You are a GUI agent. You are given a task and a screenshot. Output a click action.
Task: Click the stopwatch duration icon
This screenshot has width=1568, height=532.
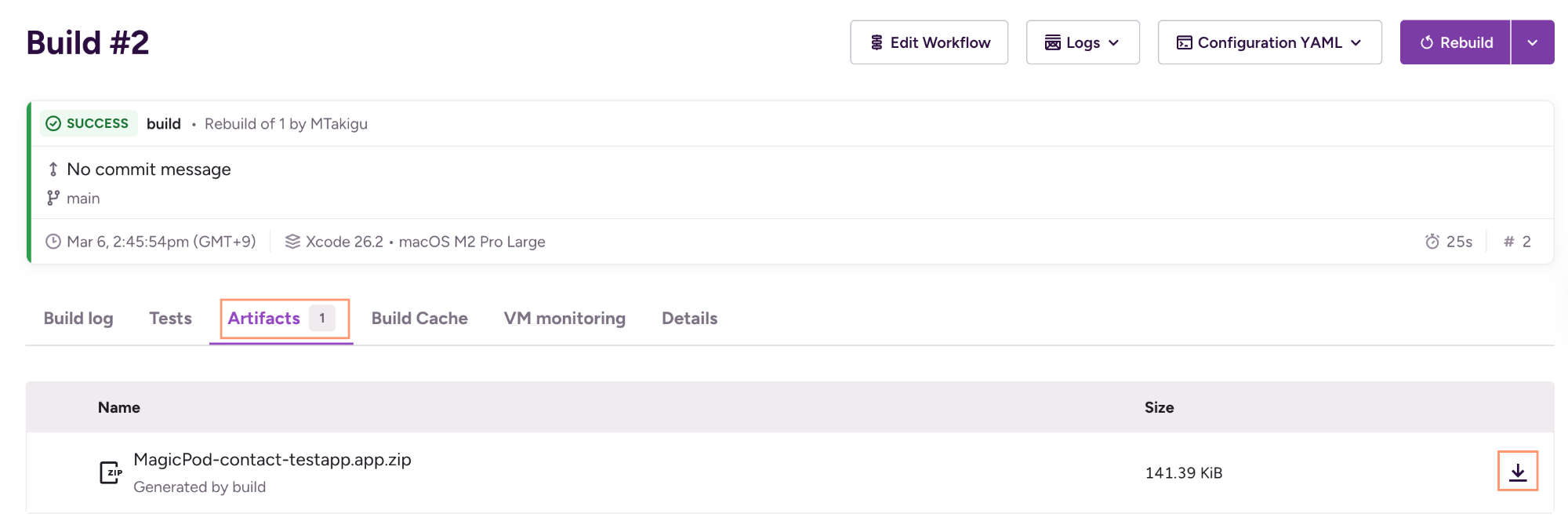coord(1432,242)
